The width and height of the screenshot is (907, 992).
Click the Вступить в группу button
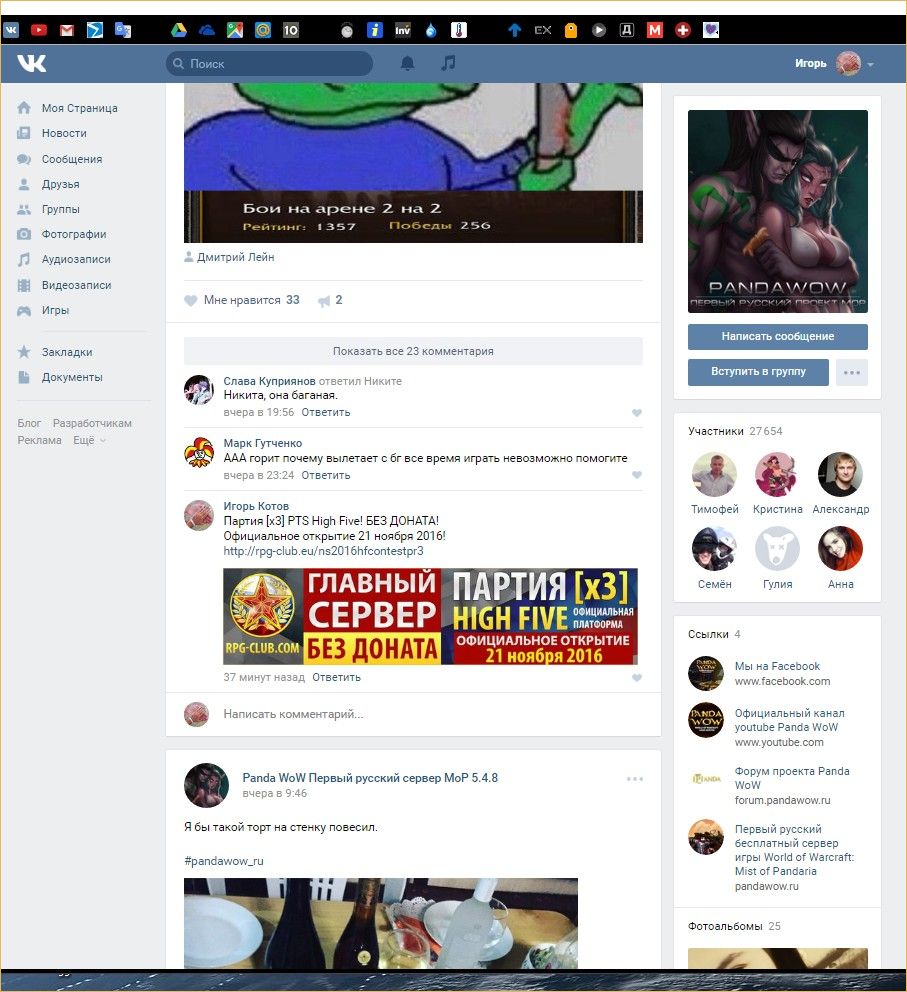pyautogui.click(x=758, y=371)
